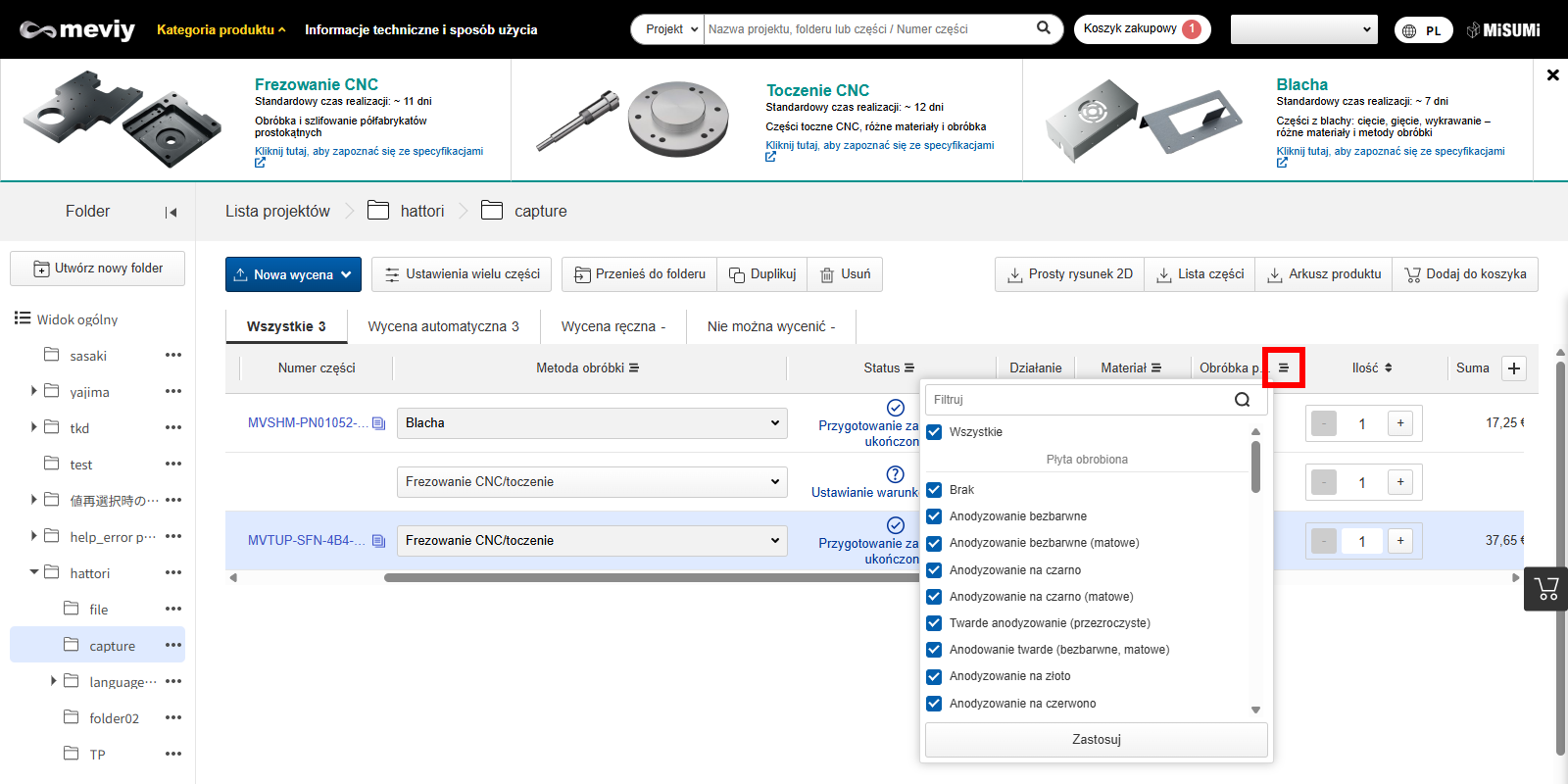Viewport: 1568px width, 784px height.
Task: Open the Kategoria produktu menu
Action: coord(220,29)
